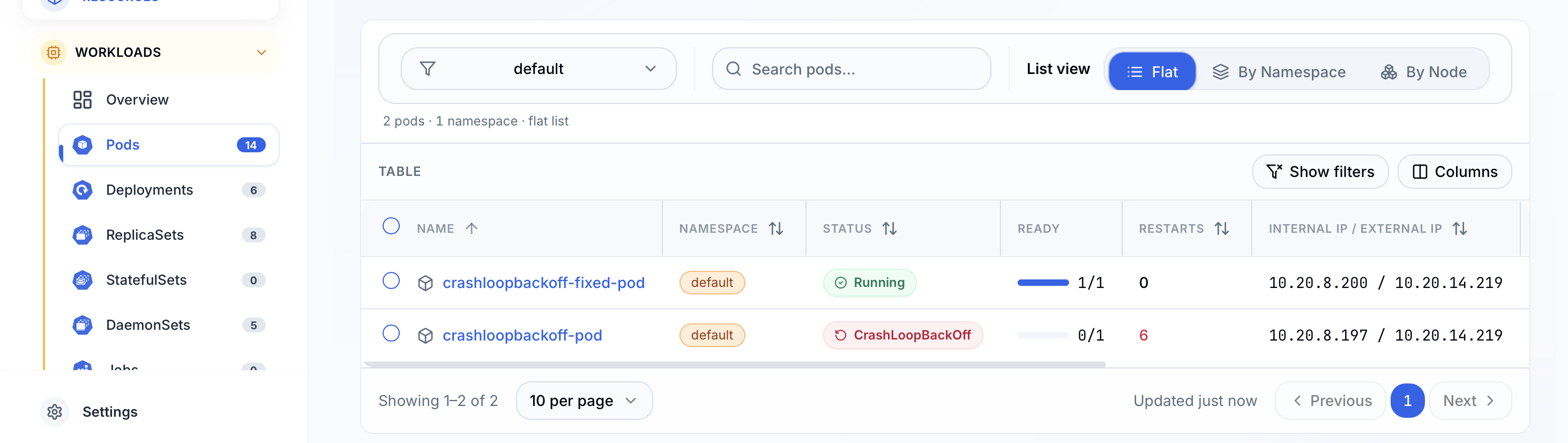The image size is (1568, 443).
Task: Click the pod cube icon for crashloopbackoff-pod
Action: (x=425, y=335)
